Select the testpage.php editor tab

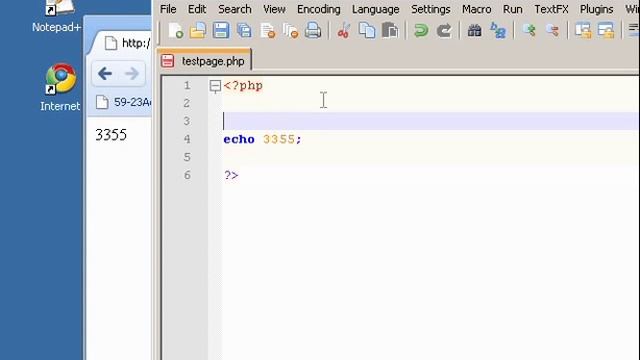click(204, 61)
